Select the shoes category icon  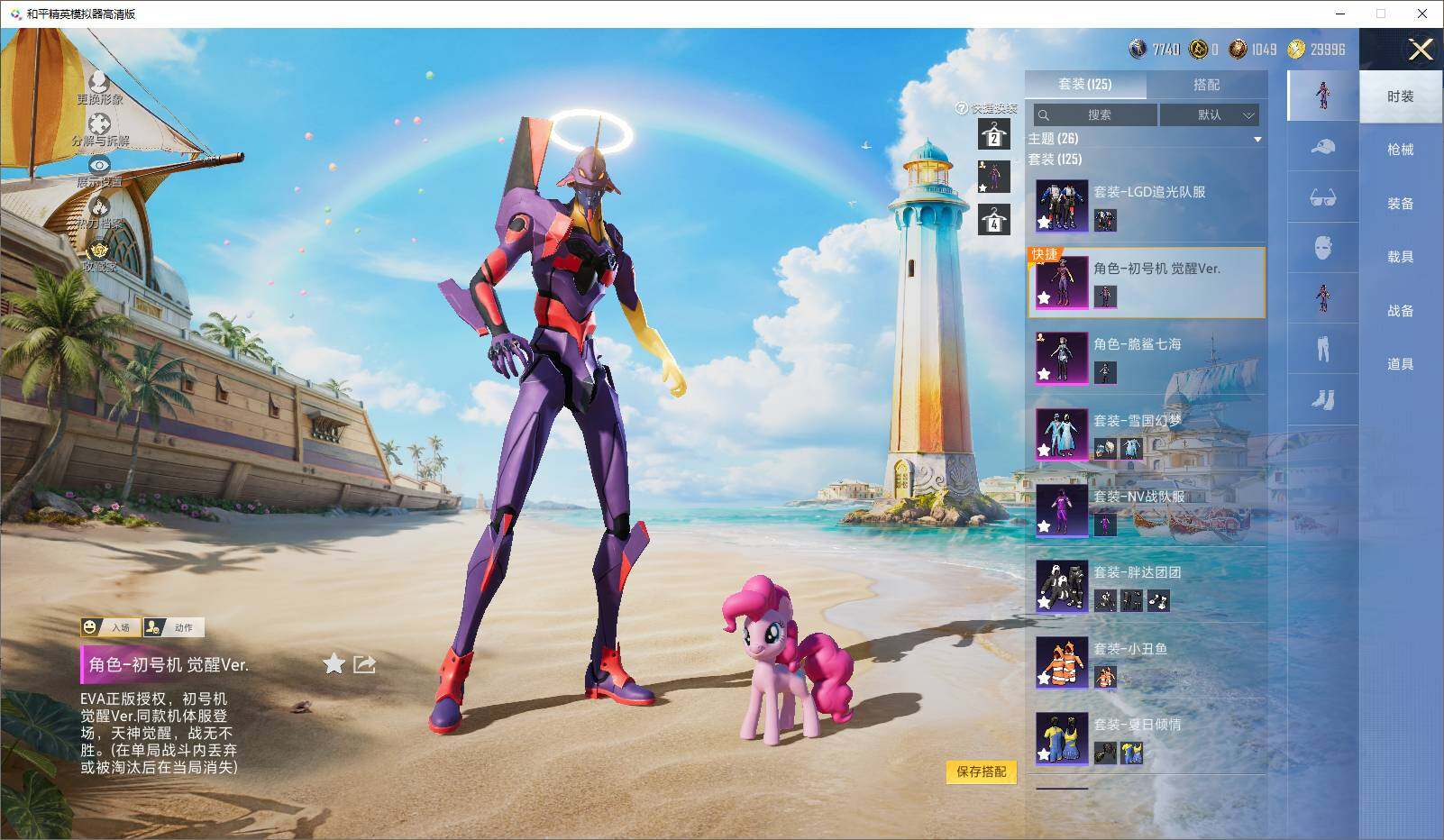[x=1322, y=399]
